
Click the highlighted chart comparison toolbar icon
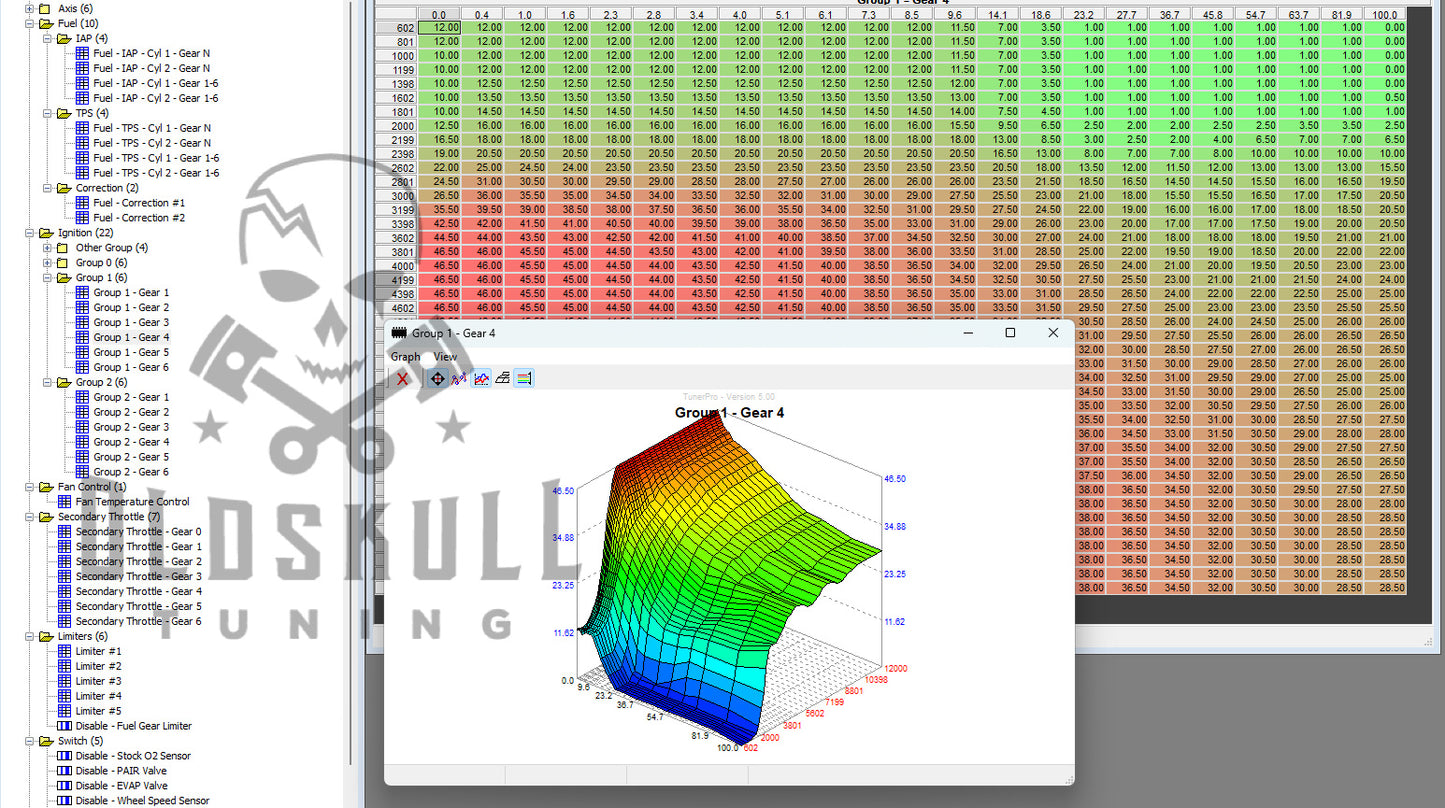480,378
